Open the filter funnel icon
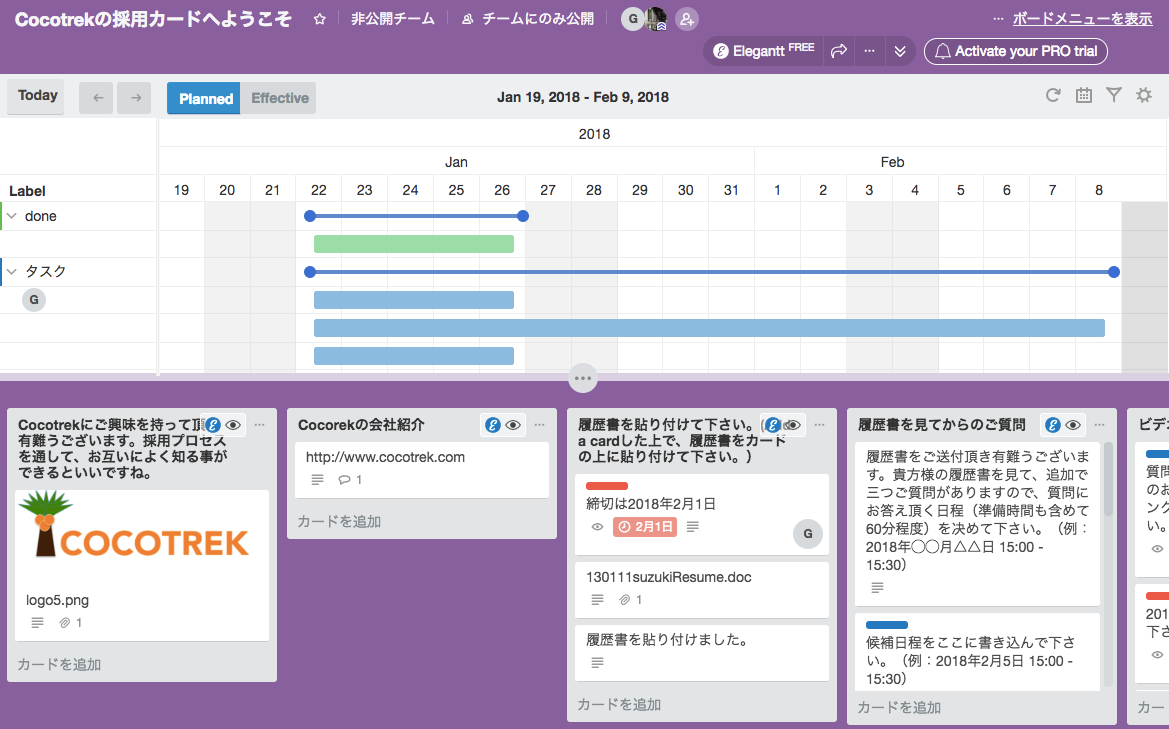 point(1114,95)
